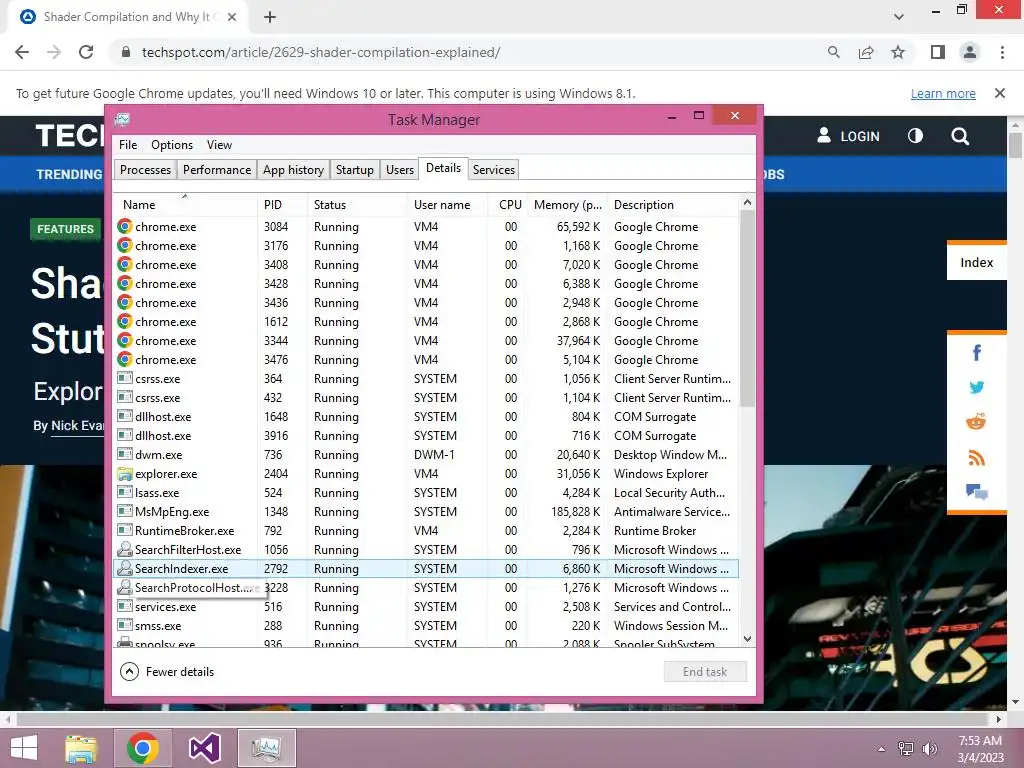Click Chrome icon on taskbar
Screen dimensions: 1024x768
tap(143, 748)
